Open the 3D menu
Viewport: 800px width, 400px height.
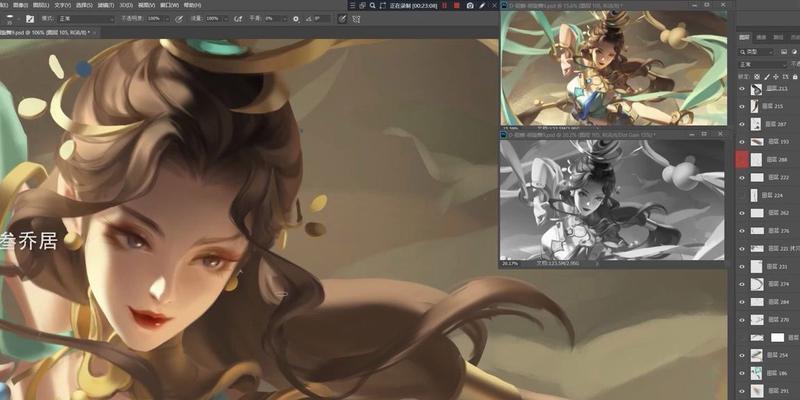[x=126, y=5]
